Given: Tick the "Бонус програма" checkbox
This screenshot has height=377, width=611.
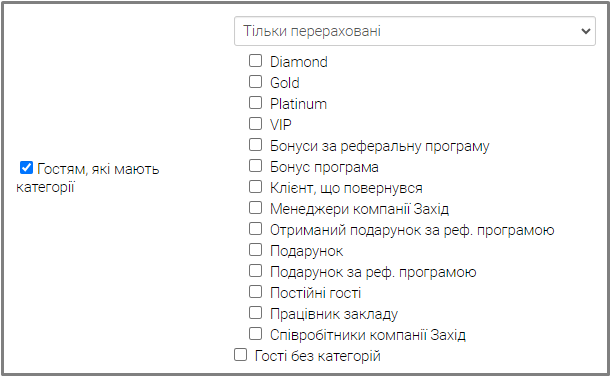Looking at the screenshot, I should pyautogui.click(x=255, y=166).
